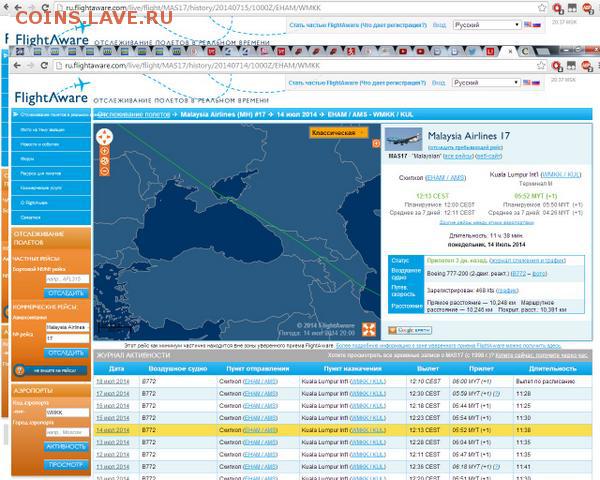Reload the page in the back browser window
Image resolution: width=600 pixels, height=480 pixels.
tap(45, 7)
